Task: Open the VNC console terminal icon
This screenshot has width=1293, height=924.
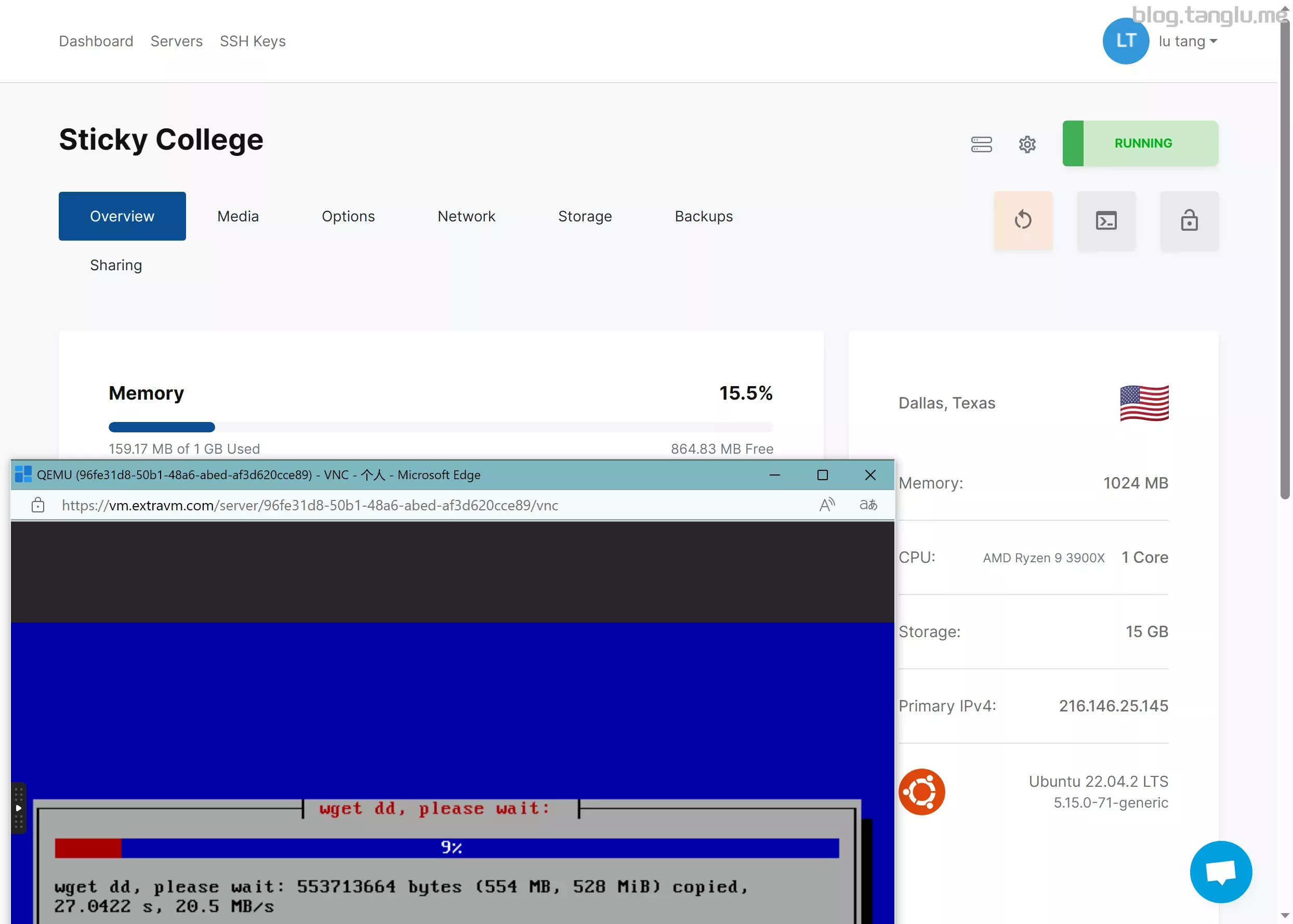Action: pos(1105,220)
